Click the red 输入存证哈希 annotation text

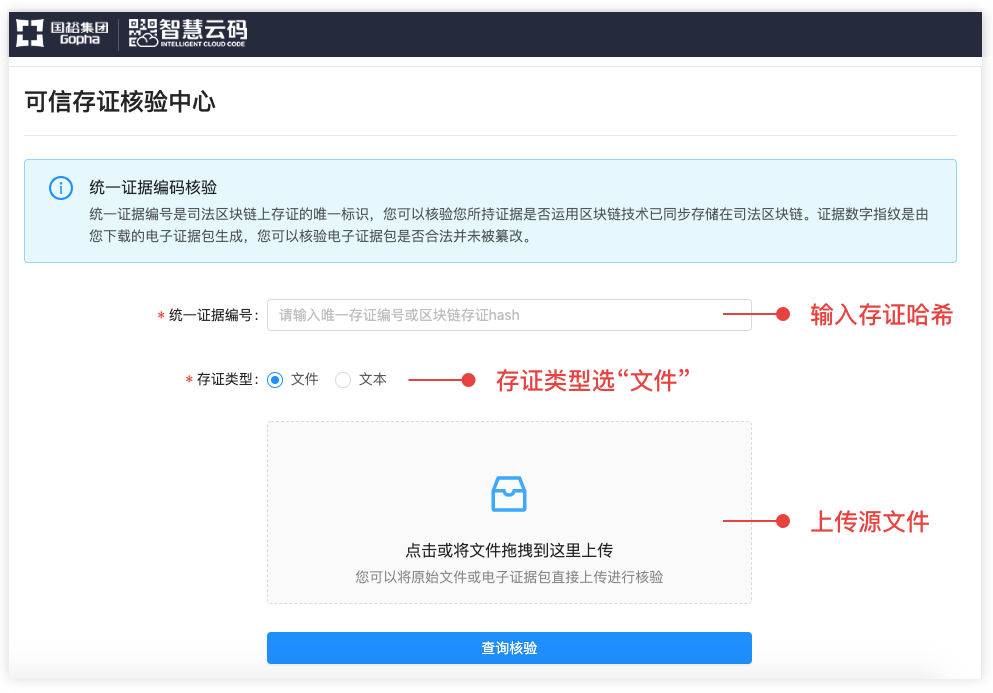point(881,315)
